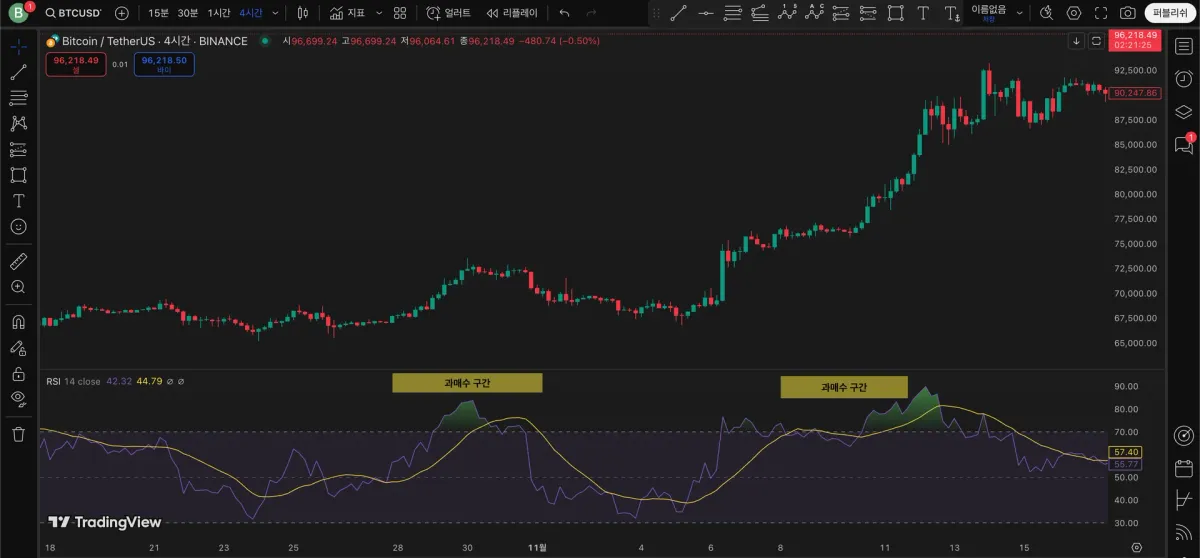This screenshot has height=558, width=1200.
Task: Open the candlestick chart type selector
Action: point(304,14)
